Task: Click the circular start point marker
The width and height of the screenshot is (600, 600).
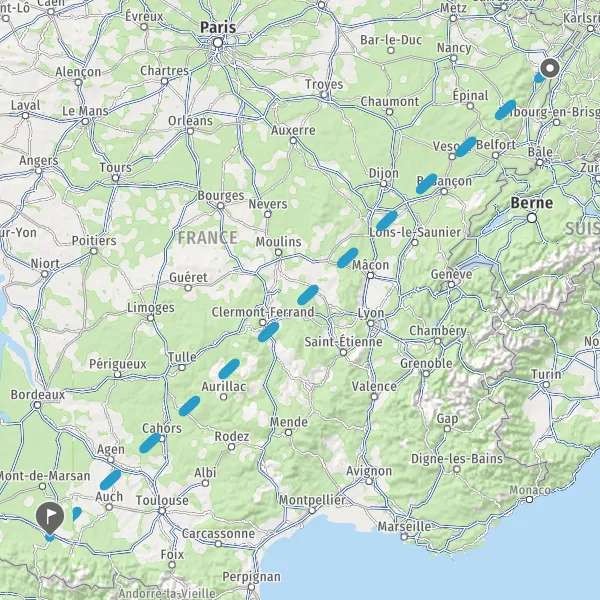Action: coord(550,68)
